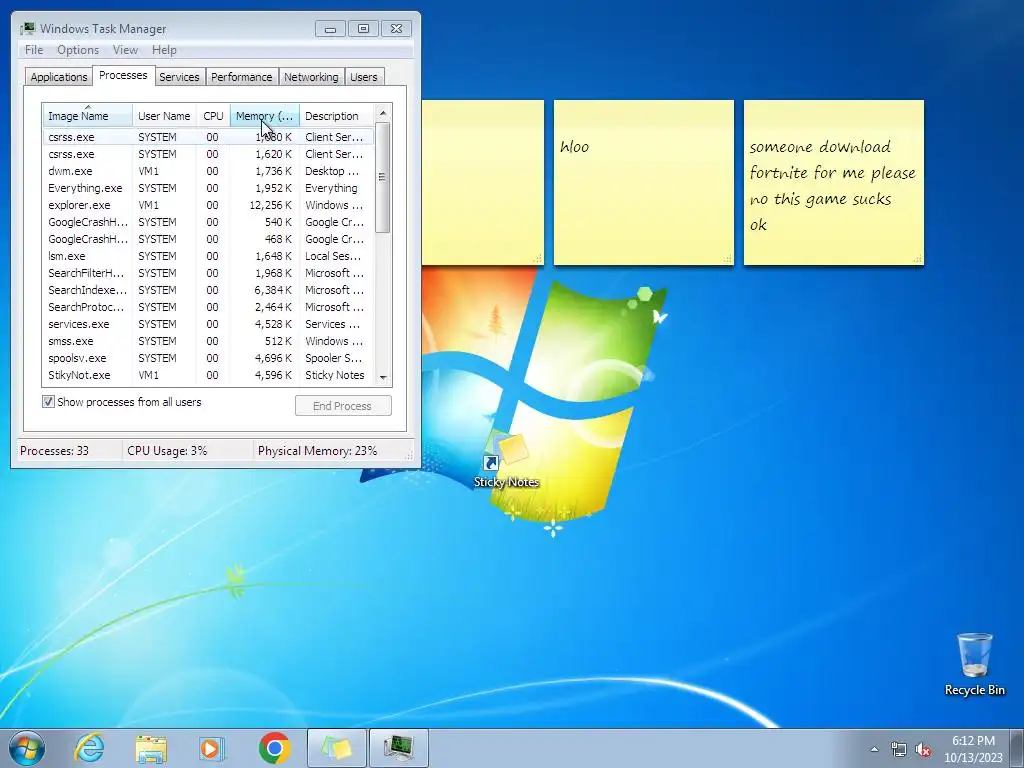Image resolution: width=1024 pixels, height=768 pixels.
Task: Select the smss.exe process row
Action: click(x=208, y=341)
